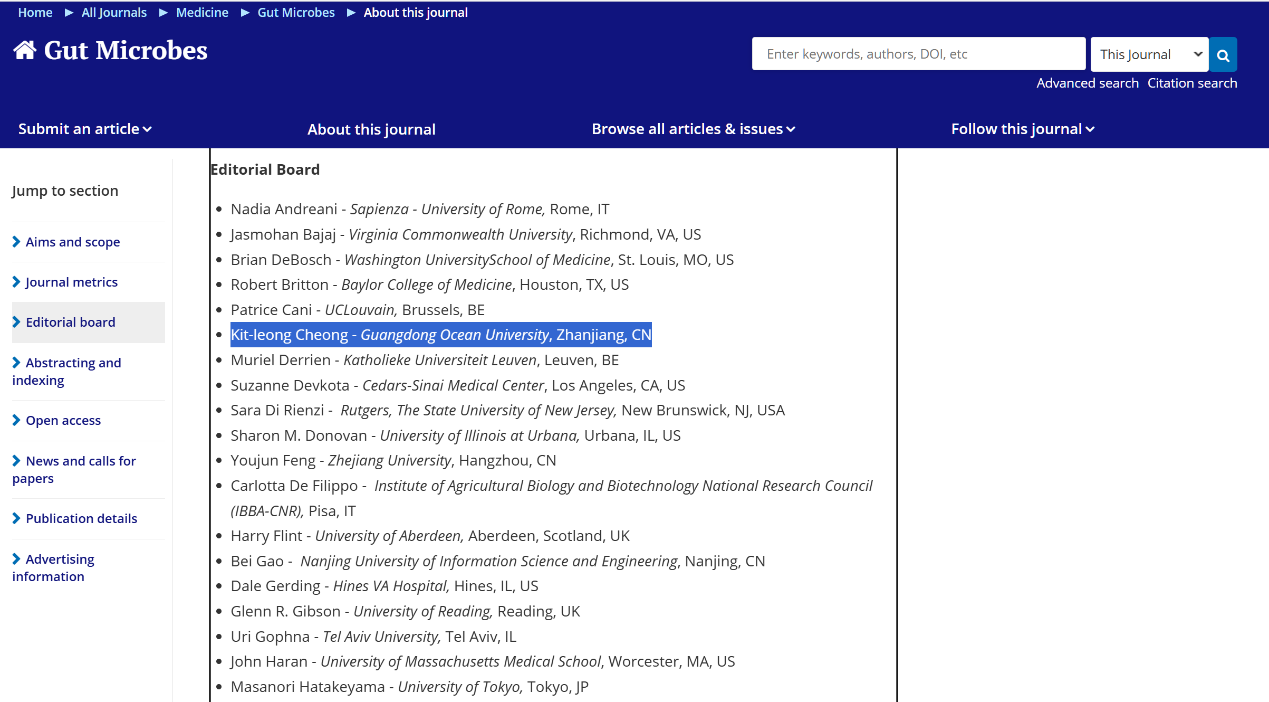The width and height of the screenshot is (1269, 702).
Task: Click the chevron icon beside Journal metrics
Action: 16,282
